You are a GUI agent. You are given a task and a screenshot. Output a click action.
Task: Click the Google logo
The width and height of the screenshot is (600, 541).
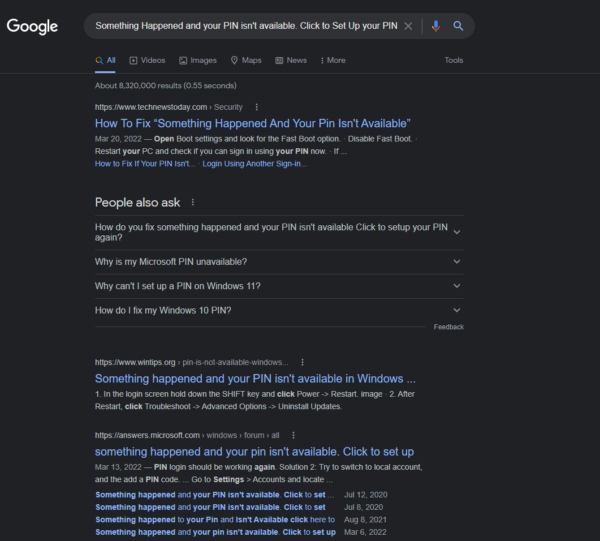point(32,26)
